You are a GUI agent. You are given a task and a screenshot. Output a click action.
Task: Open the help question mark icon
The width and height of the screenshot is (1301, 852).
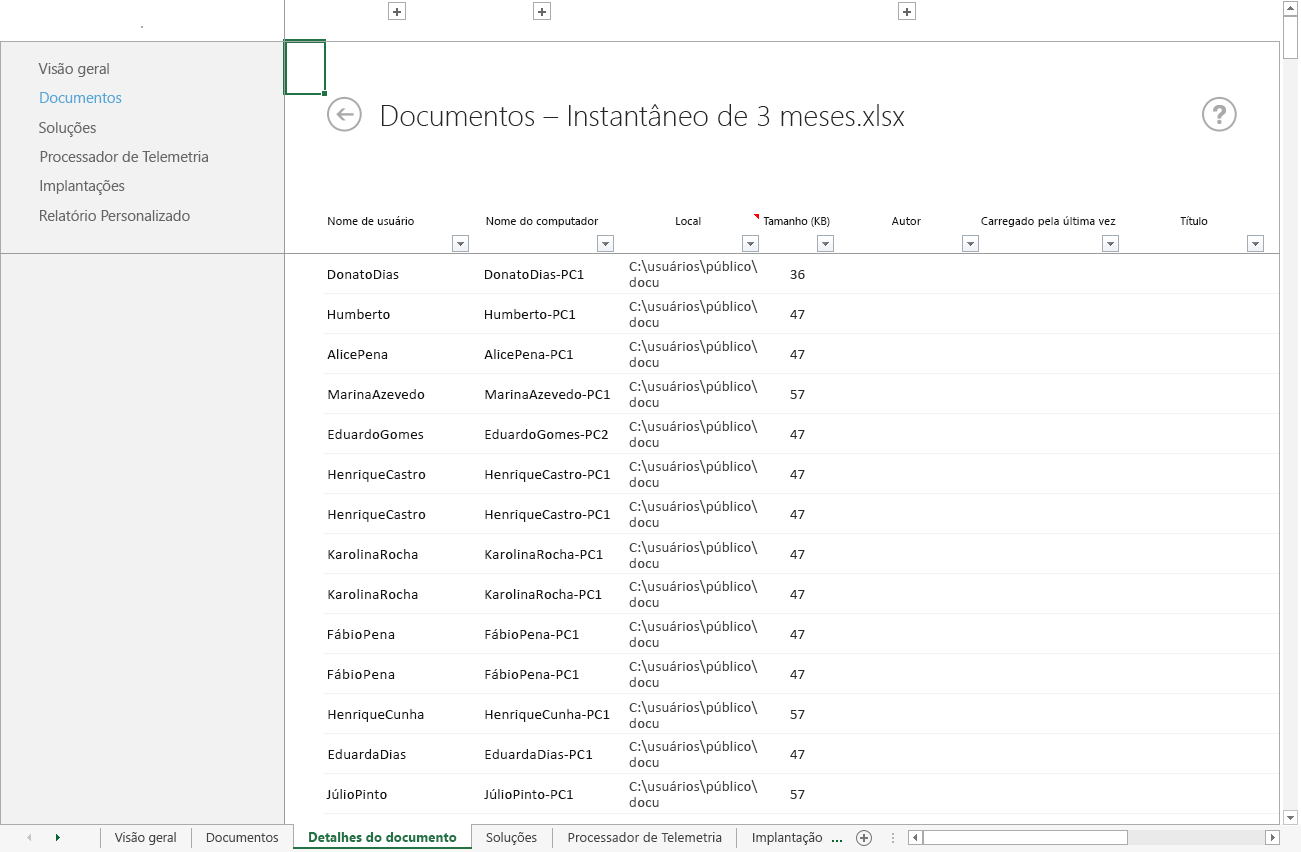coord(1219,114)
